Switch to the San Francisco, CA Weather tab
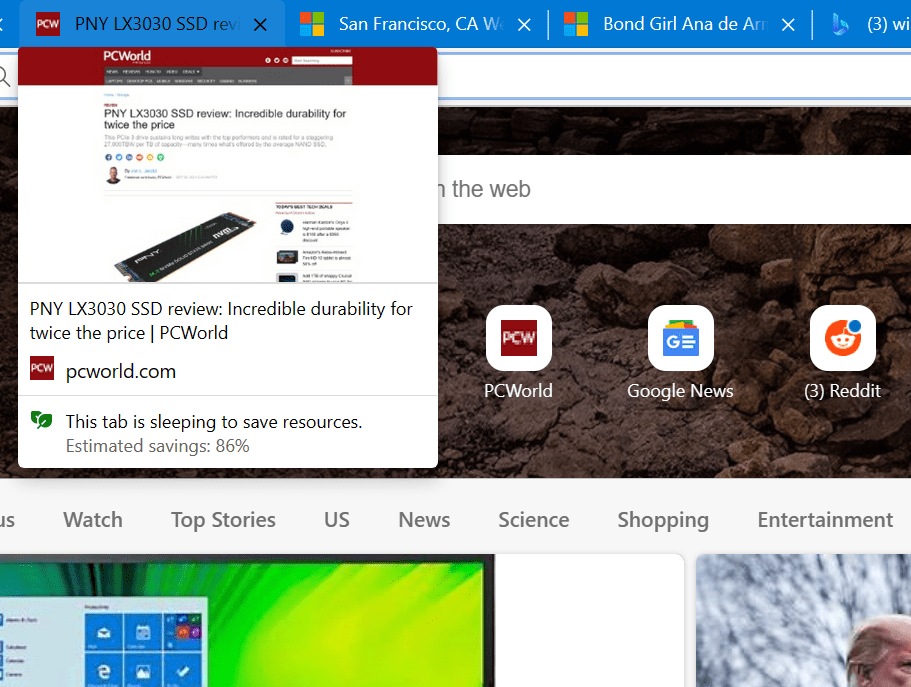911x687 pixels. click(416, 24)
